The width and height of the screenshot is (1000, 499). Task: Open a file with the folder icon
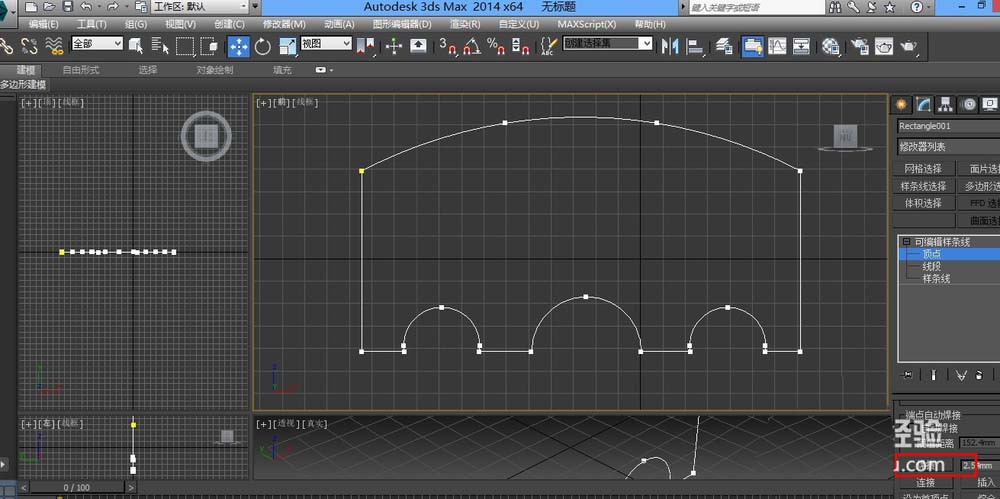click(x=50, y=7)
